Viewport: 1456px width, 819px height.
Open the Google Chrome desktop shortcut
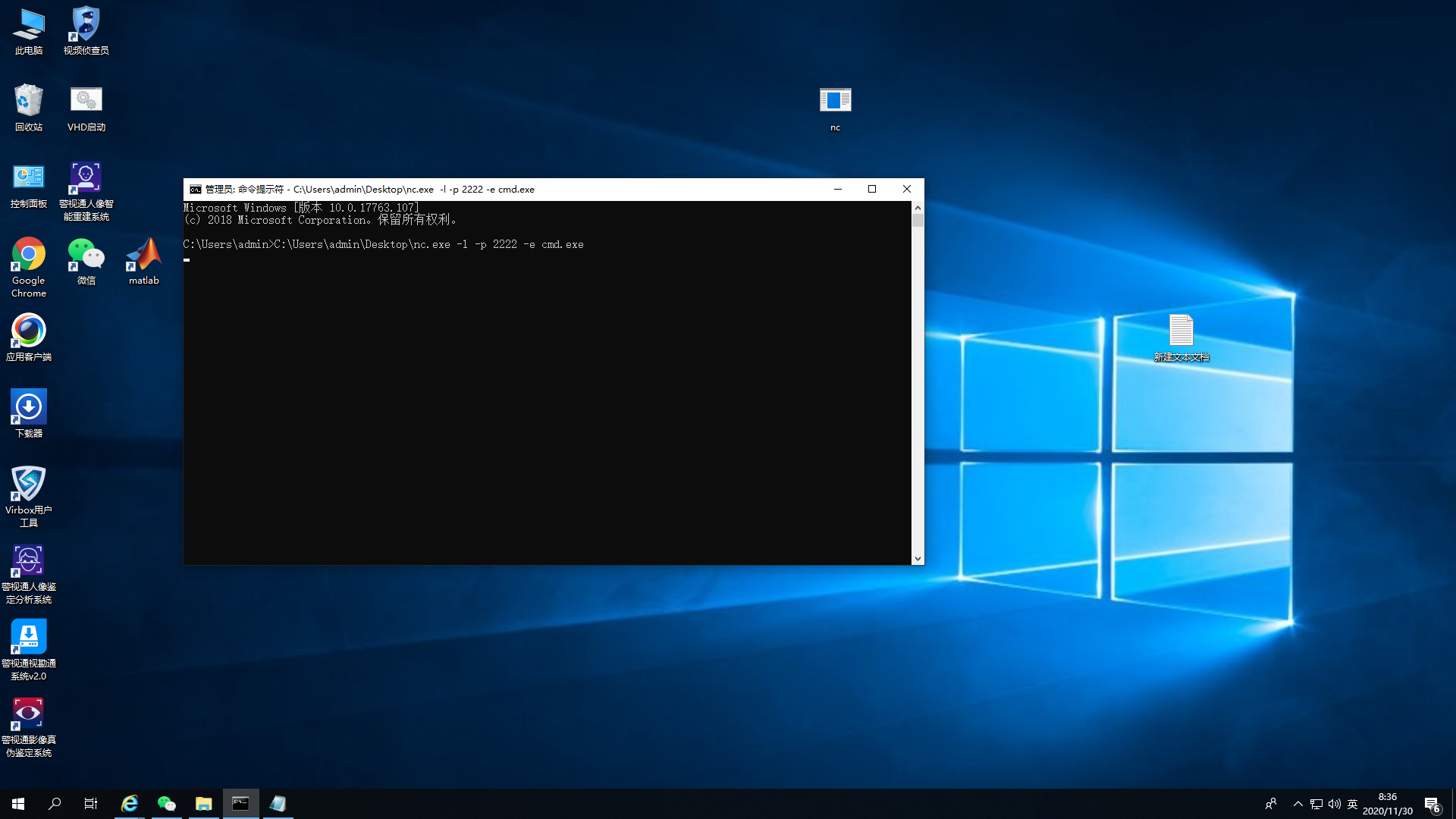(29, 255)
